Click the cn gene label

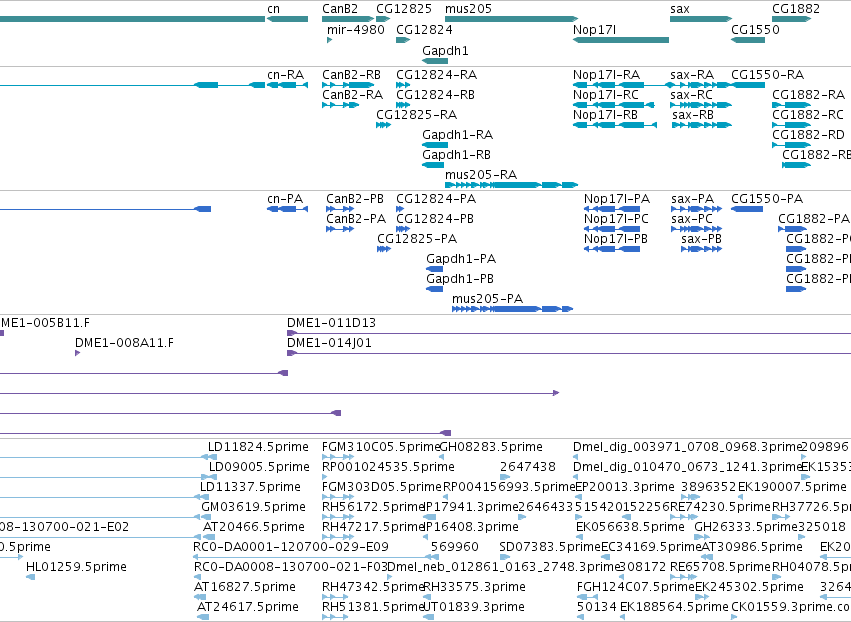[x=274, y=9]
